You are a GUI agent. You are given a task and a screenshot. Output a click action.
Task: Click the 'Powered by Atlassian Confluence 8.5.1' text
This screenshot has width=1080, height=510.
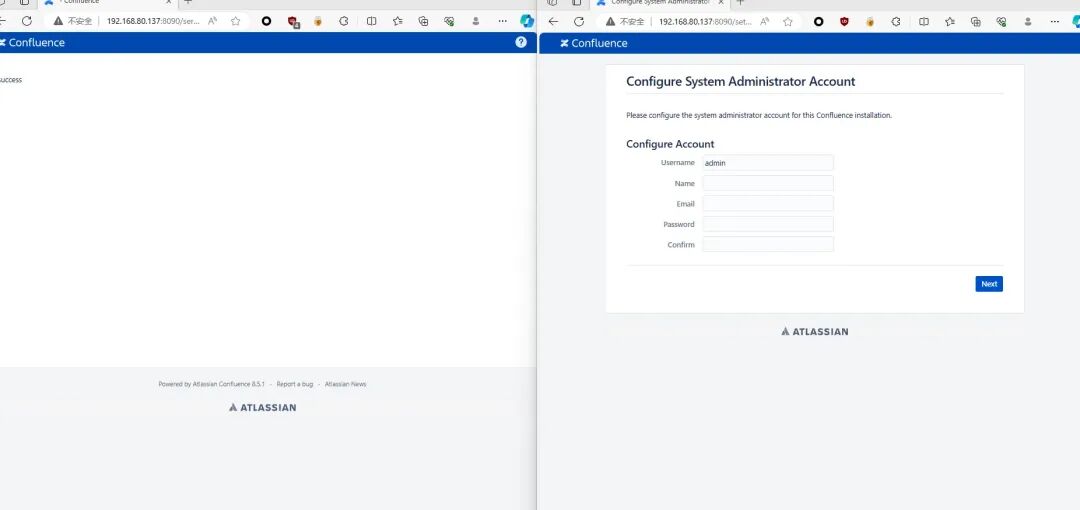pyautogui.click(x=211, y=384)
